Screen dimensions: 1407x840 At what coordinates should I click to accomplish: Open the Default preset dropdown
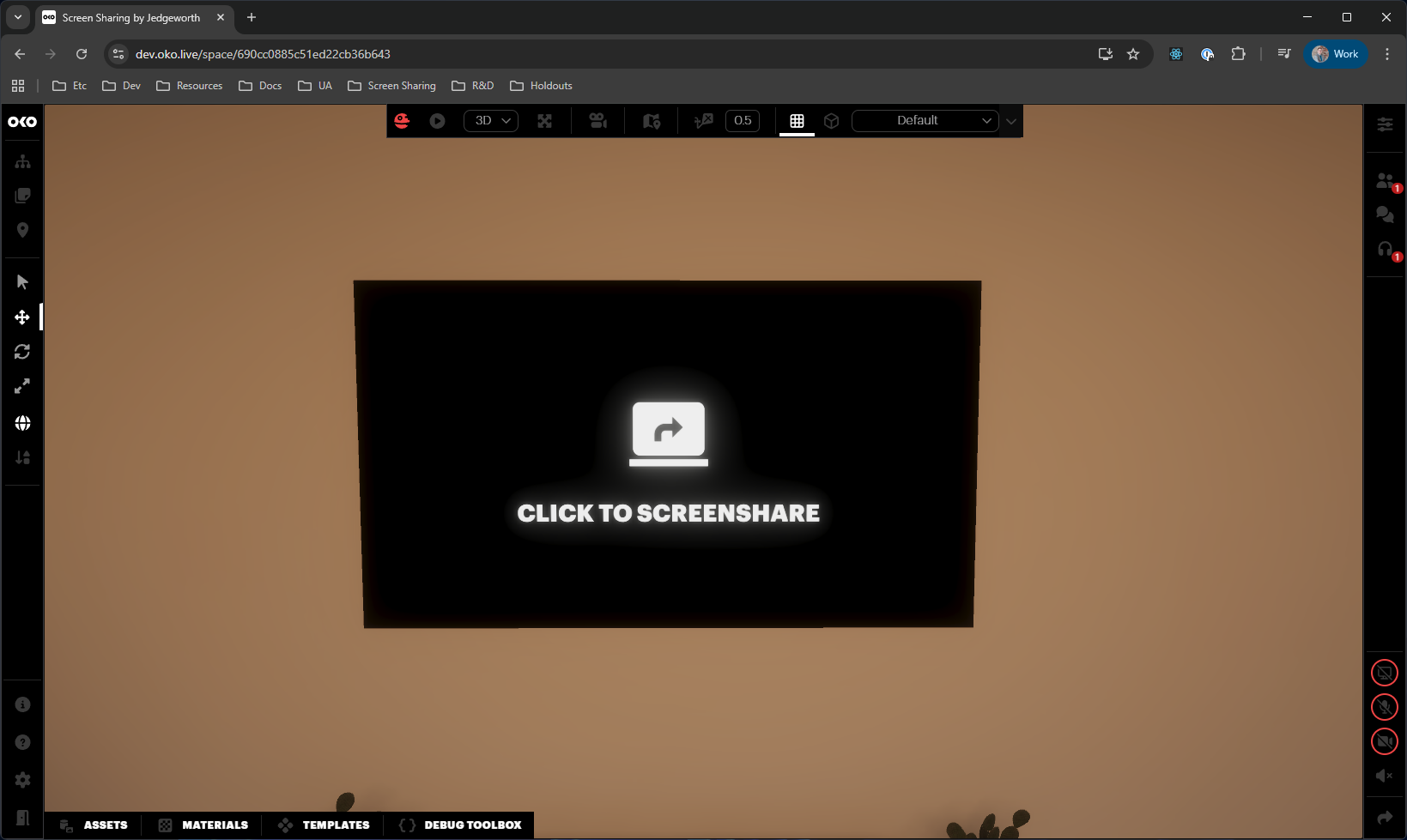tap(925, 121)
